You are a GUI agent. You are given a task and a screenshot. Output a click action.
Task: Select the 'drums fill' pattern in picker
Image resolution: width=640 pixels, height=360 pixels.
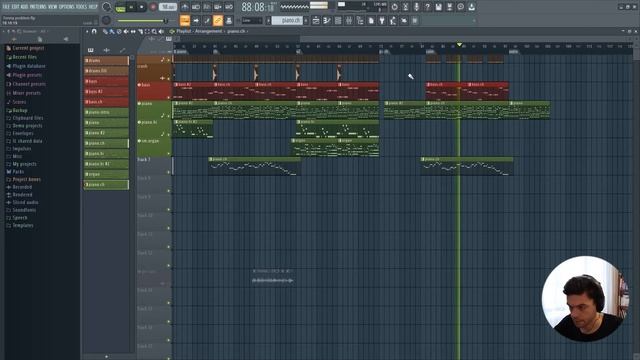107,71
